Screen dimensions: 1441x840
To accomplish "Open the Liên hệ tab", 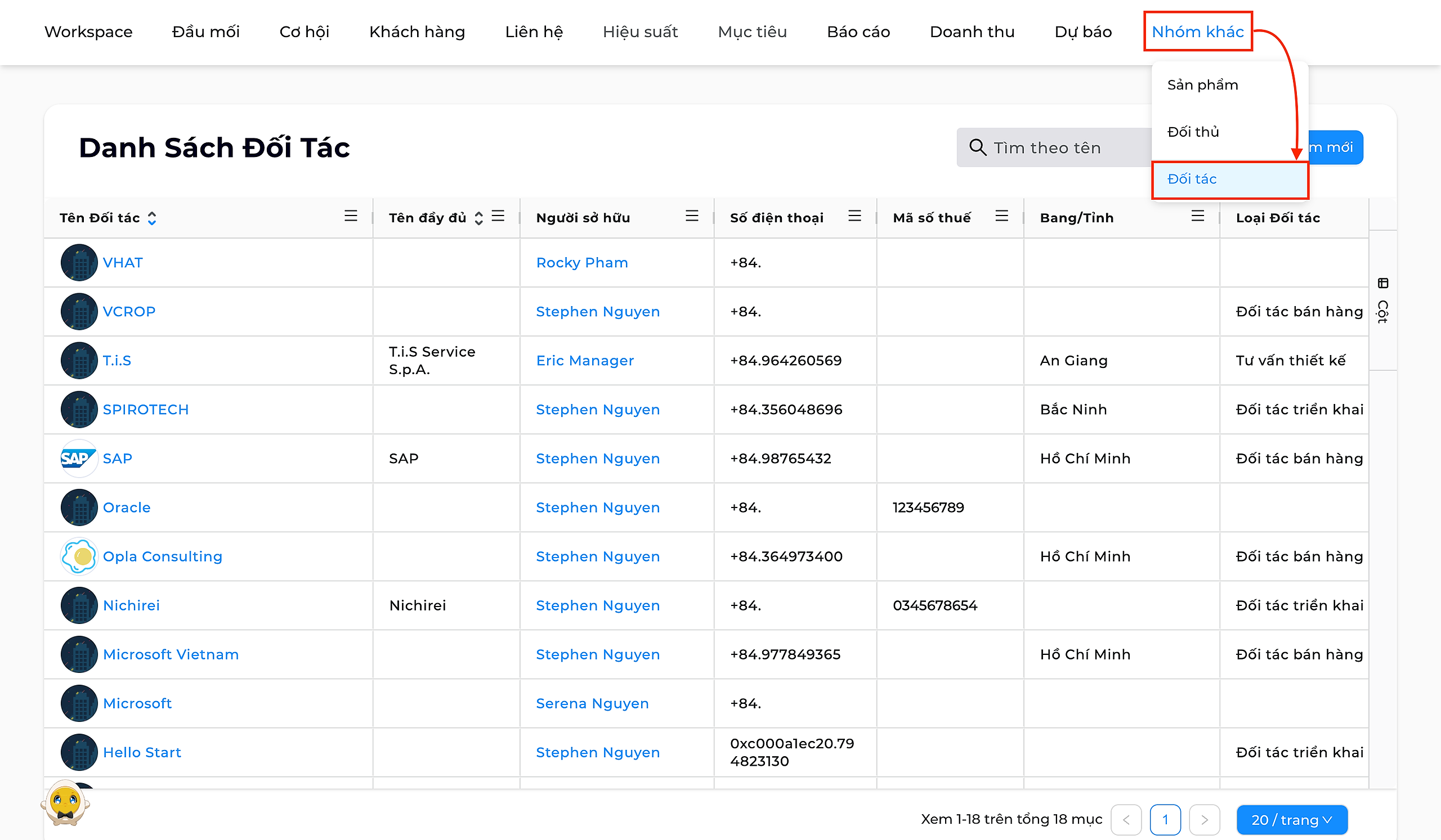I will tap(534, 32).
